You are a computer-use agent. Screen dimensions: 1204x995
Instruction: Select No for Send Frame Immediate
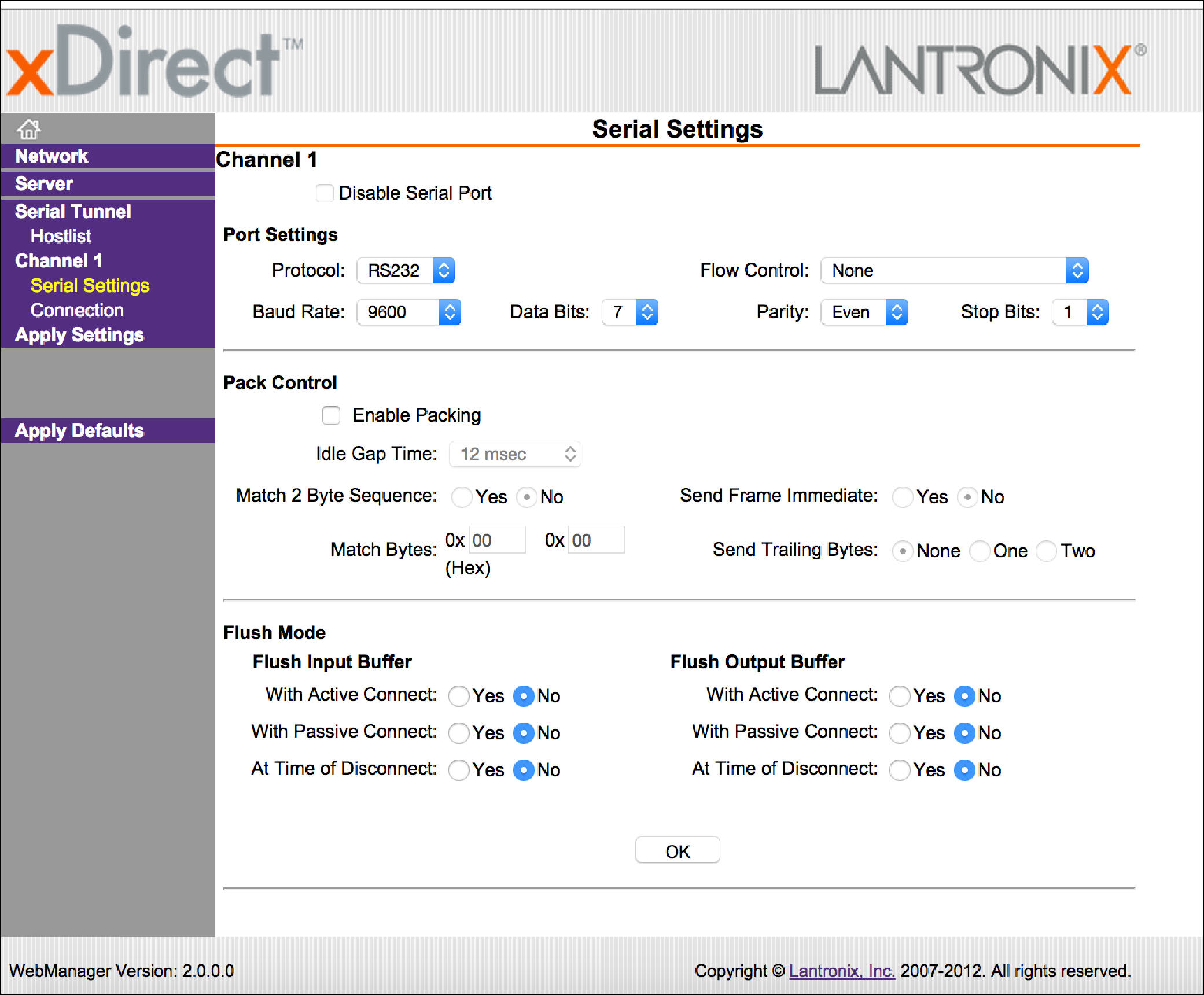tap(967, 497)
